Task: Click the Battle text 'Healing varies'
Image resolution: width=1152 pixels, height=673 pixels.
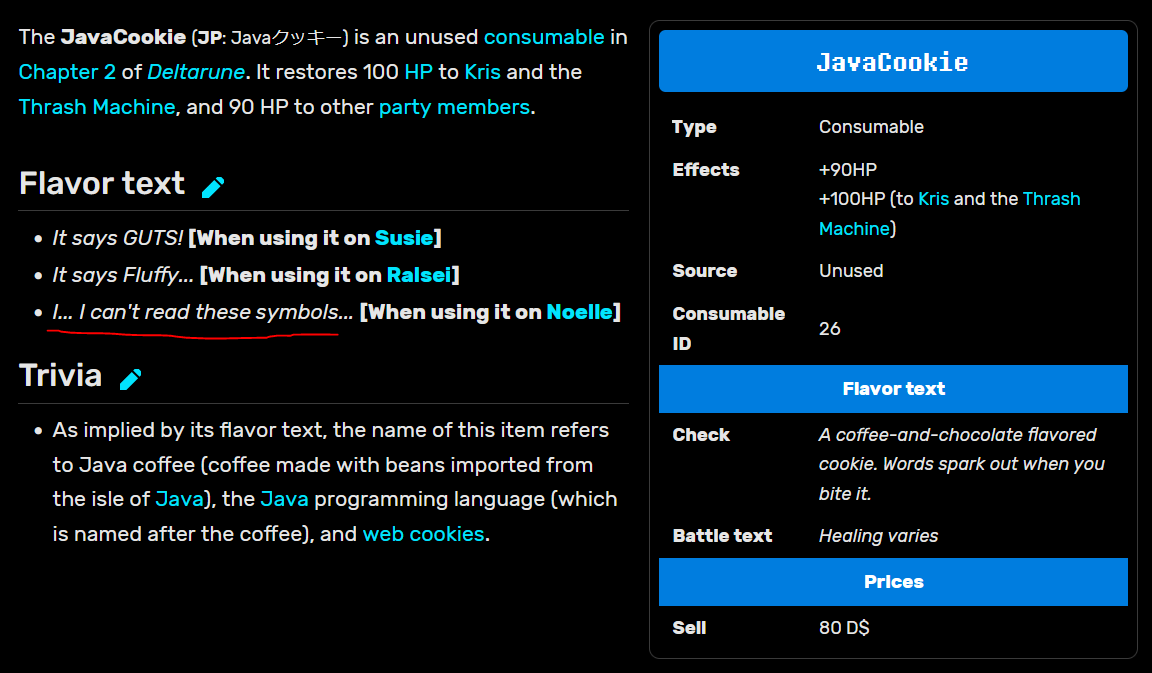Action: tap(878, 536)
